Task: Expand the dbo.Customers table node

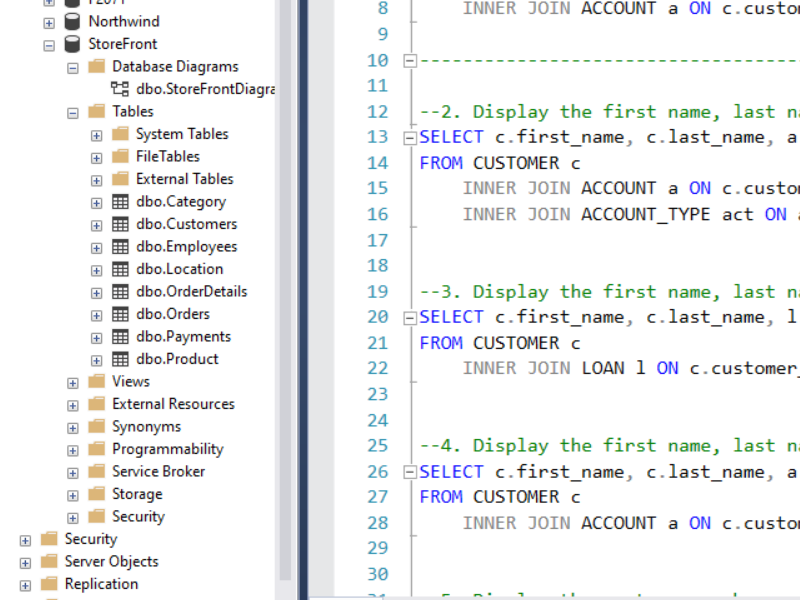Action: pos(96,225)
